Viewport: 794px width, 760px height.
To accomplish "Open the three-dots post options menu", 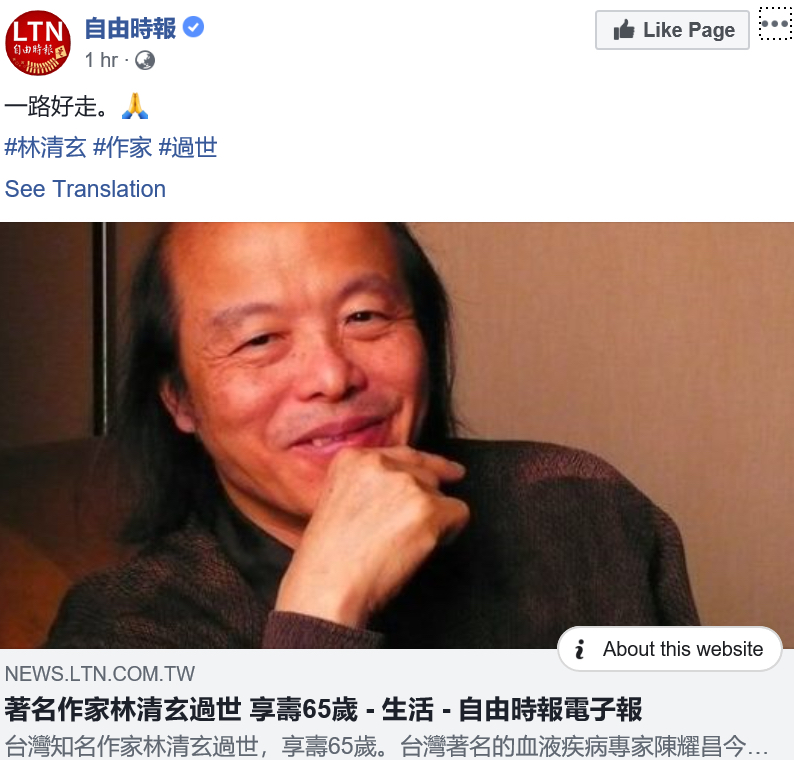I will point(775,23).
